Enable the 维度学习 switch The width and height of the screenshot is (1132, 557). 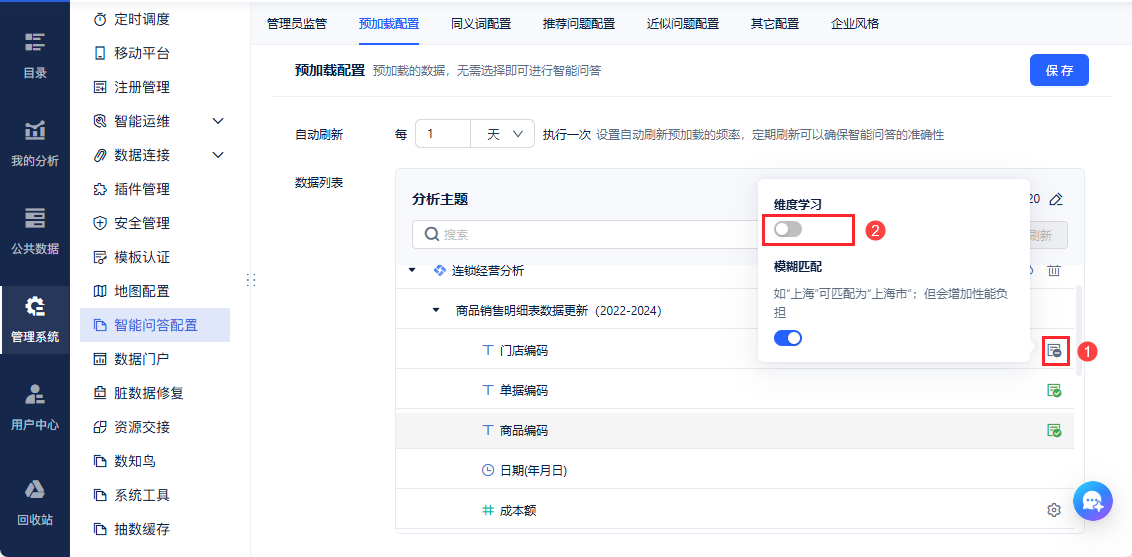[788, 229]
